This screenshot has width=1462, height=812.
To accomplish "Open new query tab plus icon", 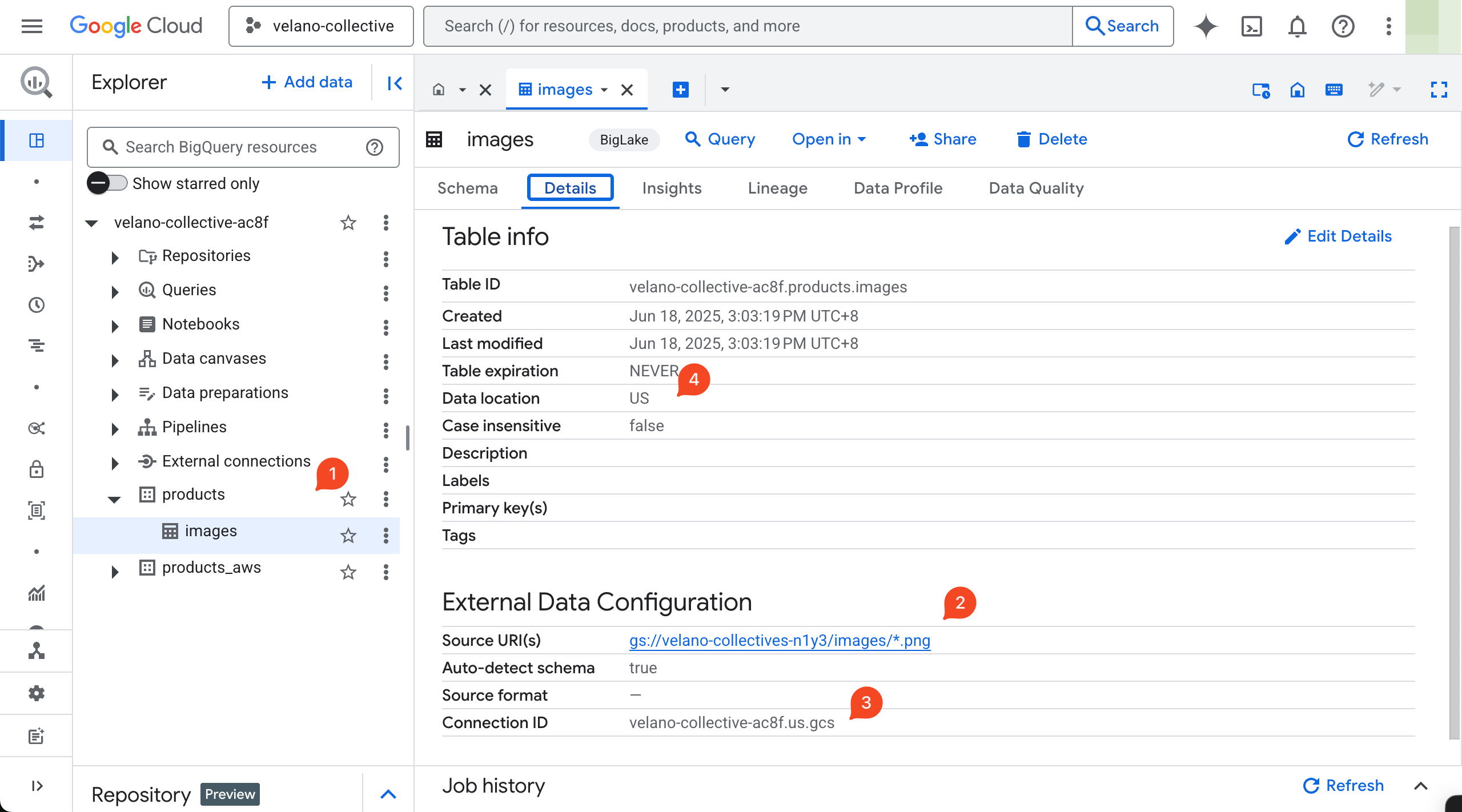I will click(x=680, y=90).
